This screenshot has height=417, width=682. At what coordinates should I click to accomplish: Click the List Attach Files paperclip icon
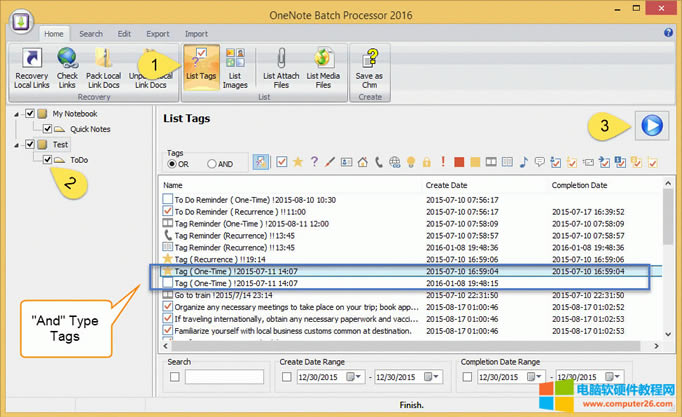pyautogui.click(x=281, y=70)
